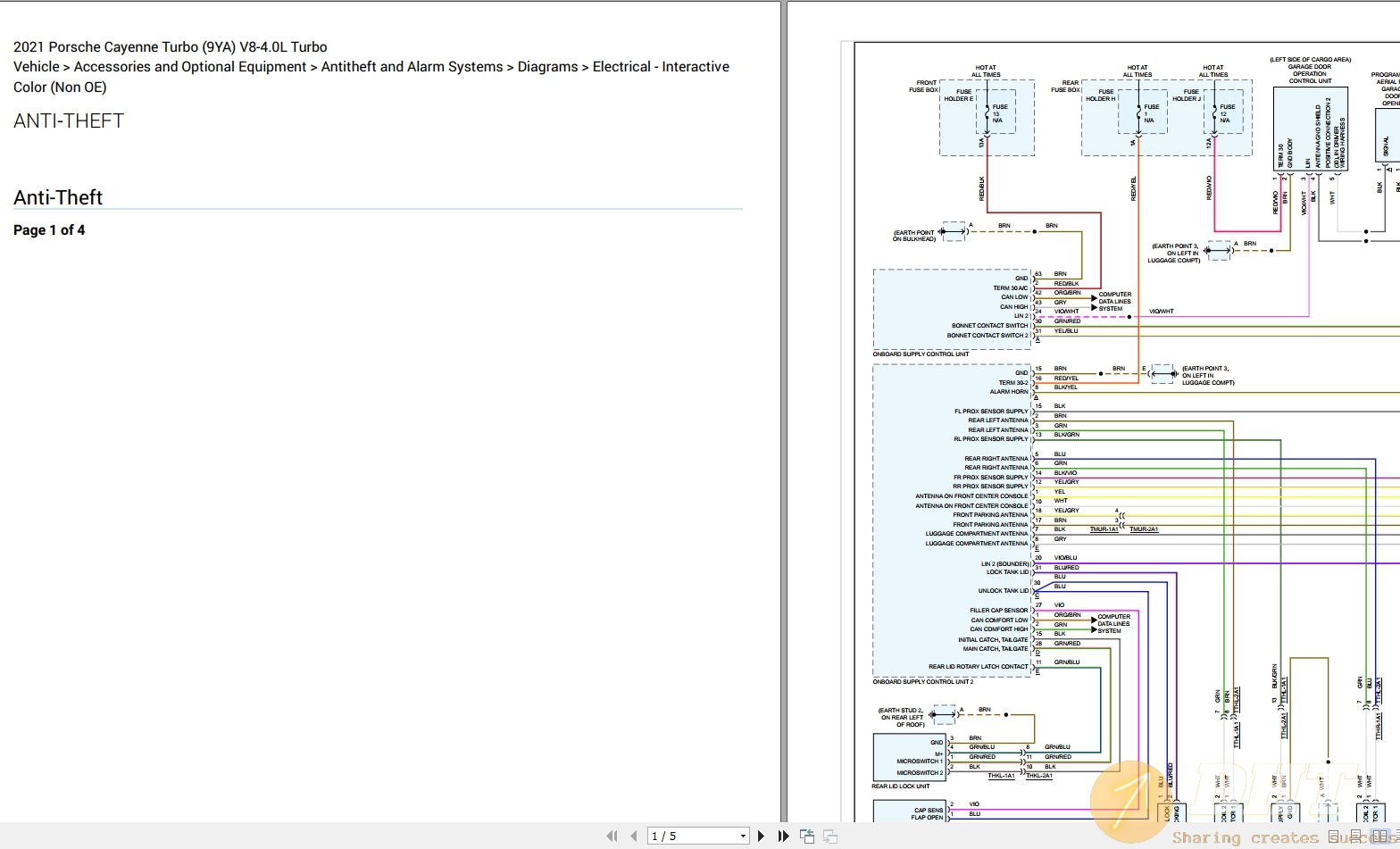The width and height of the screenshot is (1400, 849).
Task: Click the 'UNLOCK TANK LID' pin label
Action: point(1004,591)
